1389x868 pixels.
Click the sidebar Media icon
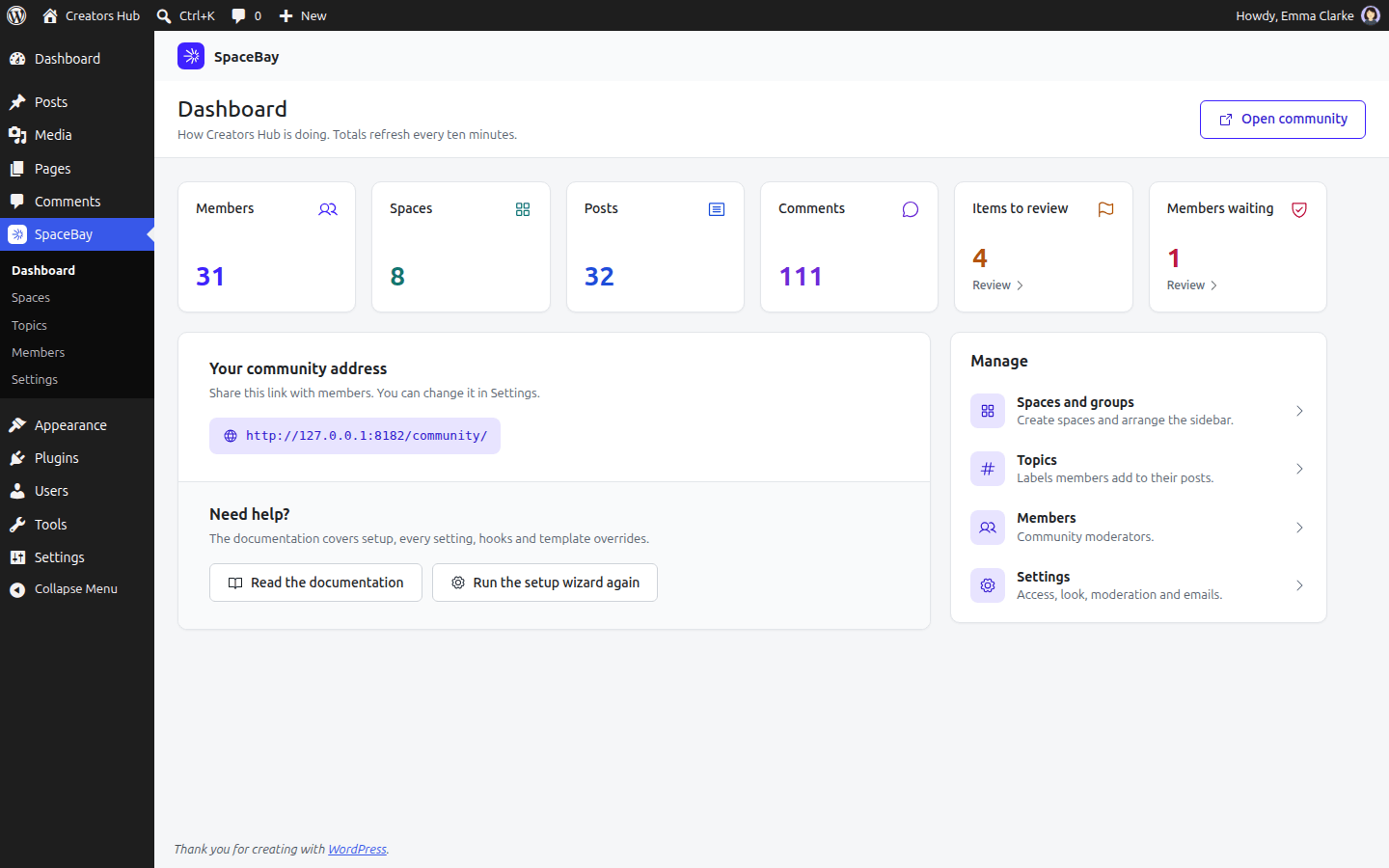17,135
